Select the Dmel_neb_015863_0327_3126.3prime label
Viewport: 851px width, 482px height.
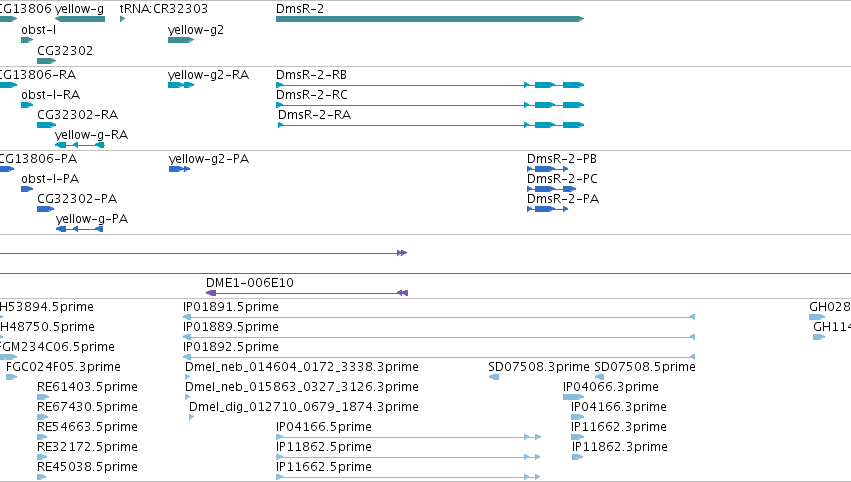click(302, 387)
